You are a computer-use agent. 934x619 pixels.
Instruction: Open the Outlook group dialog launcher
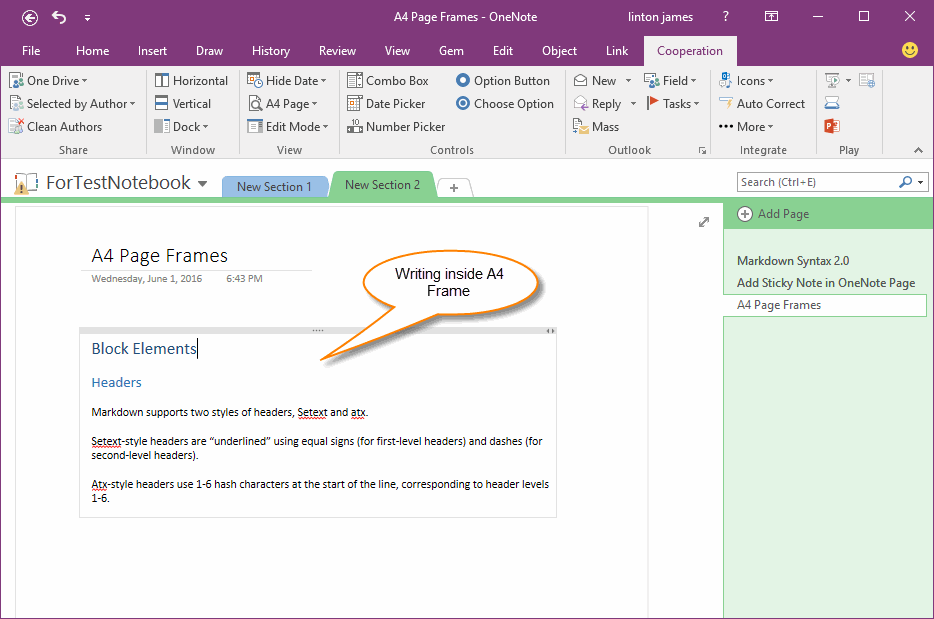click(702, 151)
